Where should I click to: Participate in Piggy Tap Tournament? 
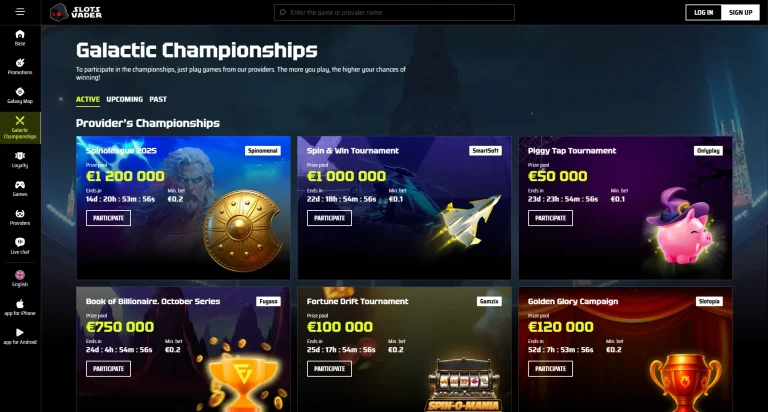551,218
